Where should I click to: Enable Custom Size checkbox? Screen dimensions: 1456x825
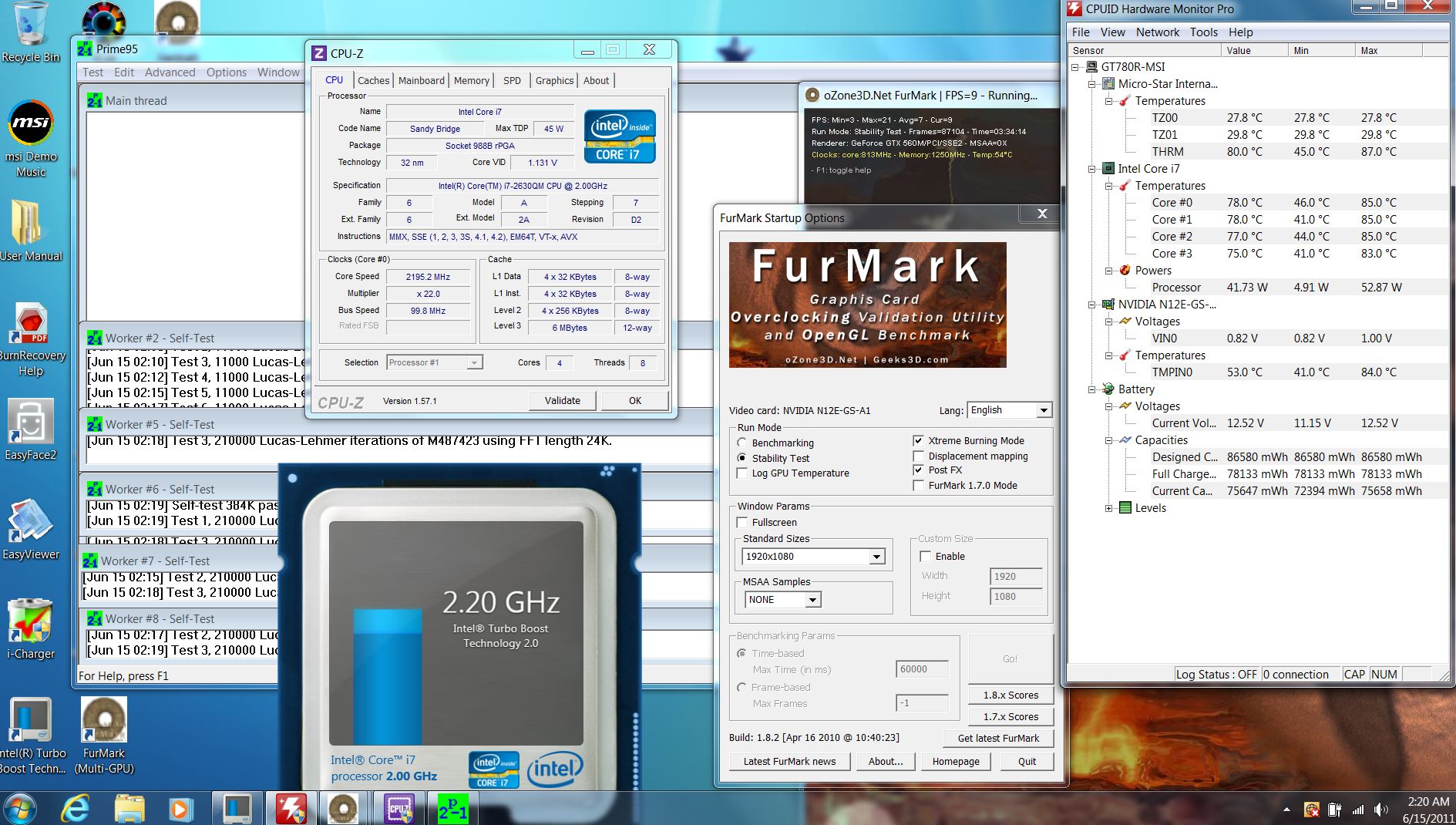click(x=926, y=557)
